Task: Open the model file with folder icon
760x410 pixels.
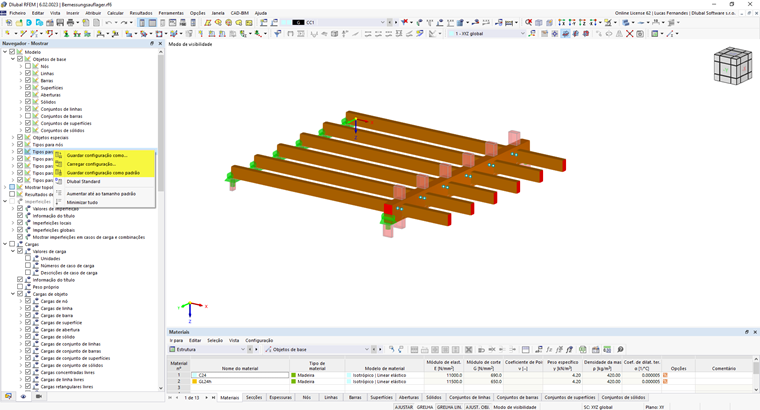Action: click(19, 22)
